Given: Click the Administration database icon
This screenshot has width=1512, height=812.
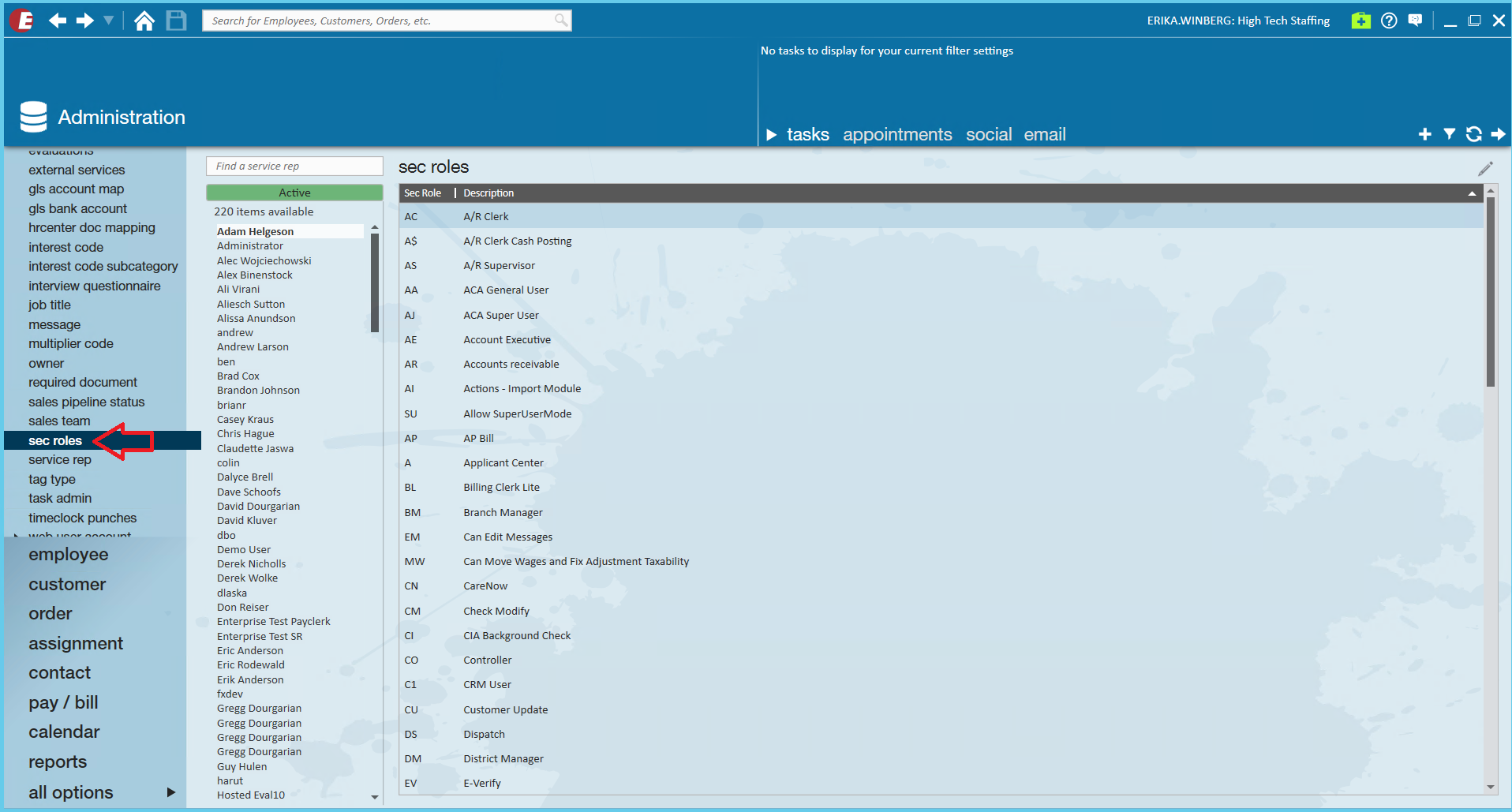Looking at the screenshot, I should (x=34, y=117).
